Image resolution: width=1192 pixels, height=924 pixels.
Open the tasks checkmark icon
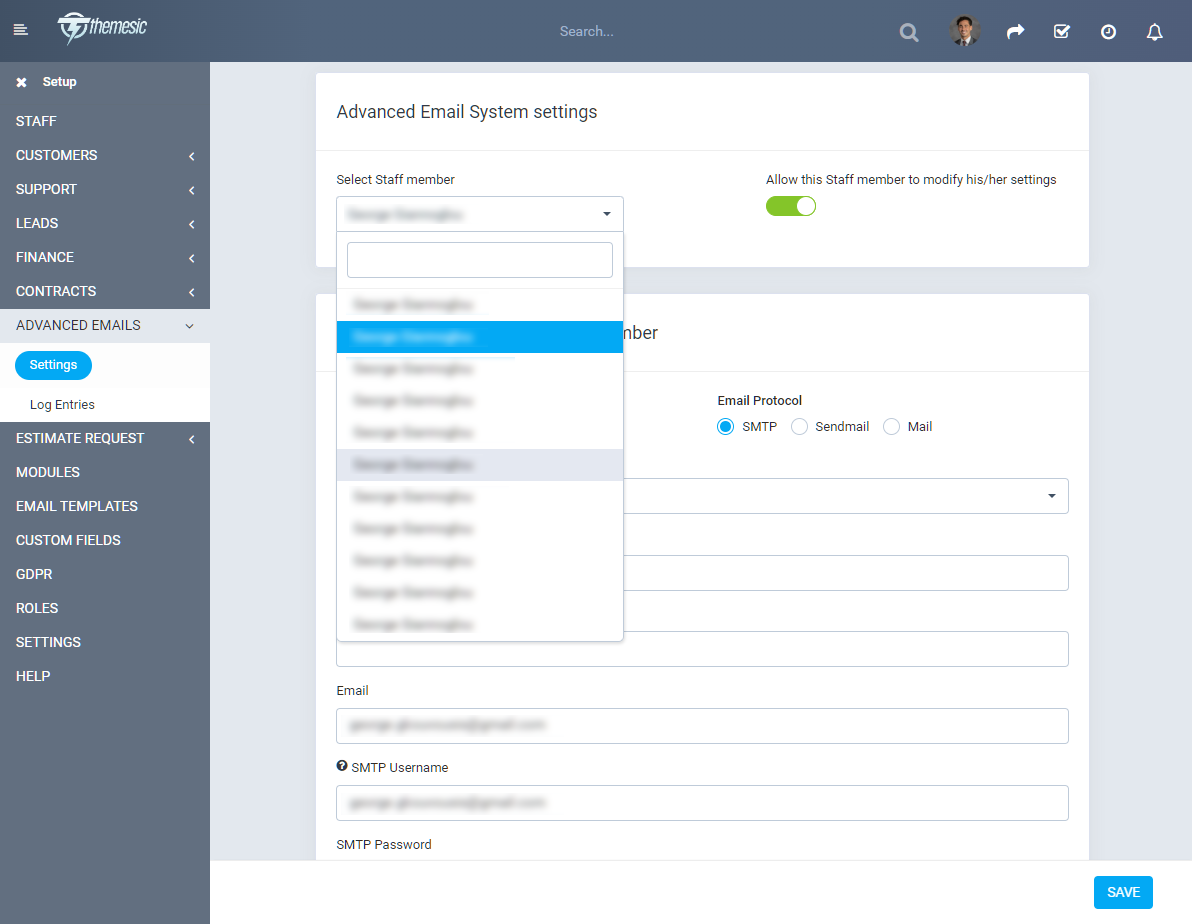tap(1061, 31)
